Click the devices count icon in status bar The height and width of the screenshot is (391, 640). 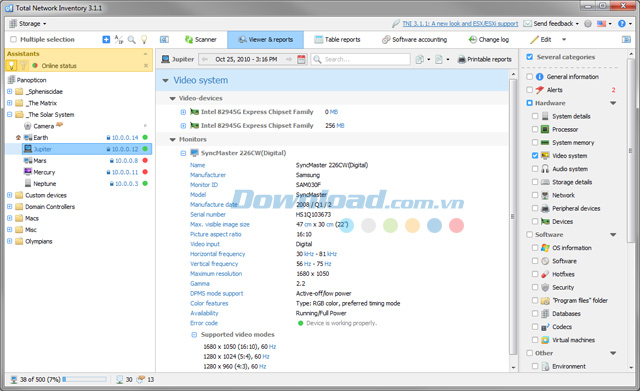click(x=140, y=380)
